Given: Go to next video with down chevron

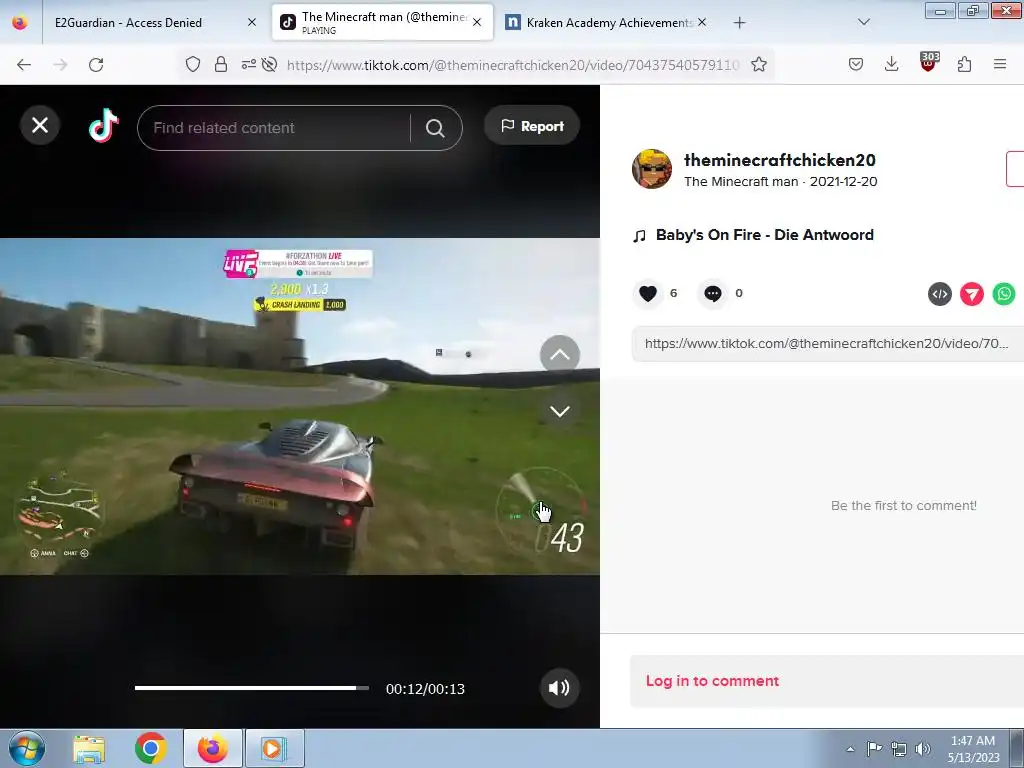Looking at the screenshot, I should click(x=560, y=411).
